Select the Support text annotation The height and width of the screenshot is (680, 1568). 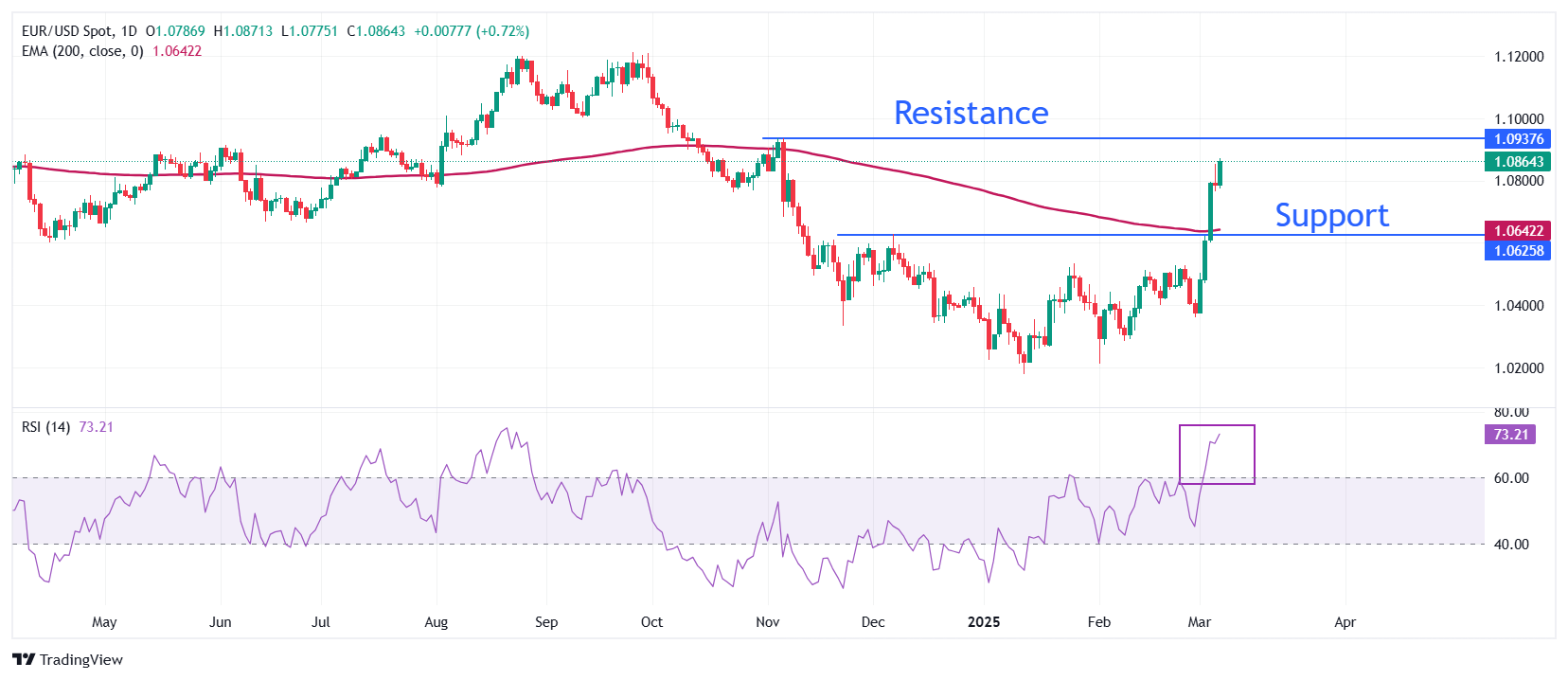point(1331,216)
